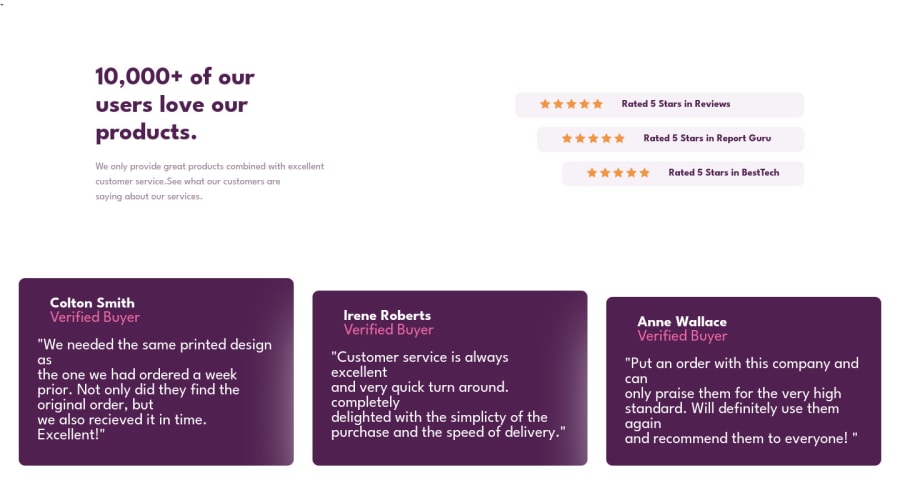The height and width of the screenshot is (500, 900).
Task: Open the Colton Smith testimonial card
Action: coord(156,372)
